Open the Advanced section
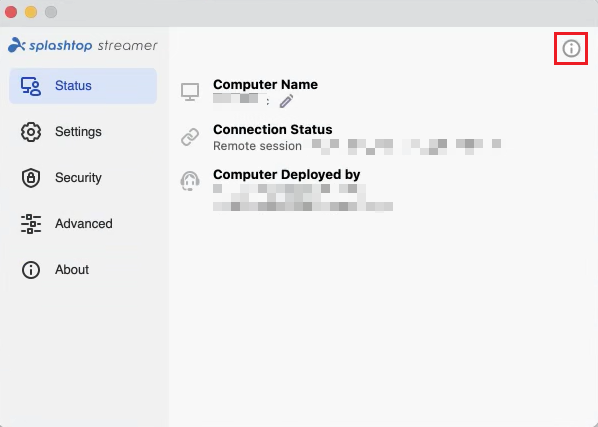Image resolution: width=598 pixels, height=427 pixels. tap(83, 224)
